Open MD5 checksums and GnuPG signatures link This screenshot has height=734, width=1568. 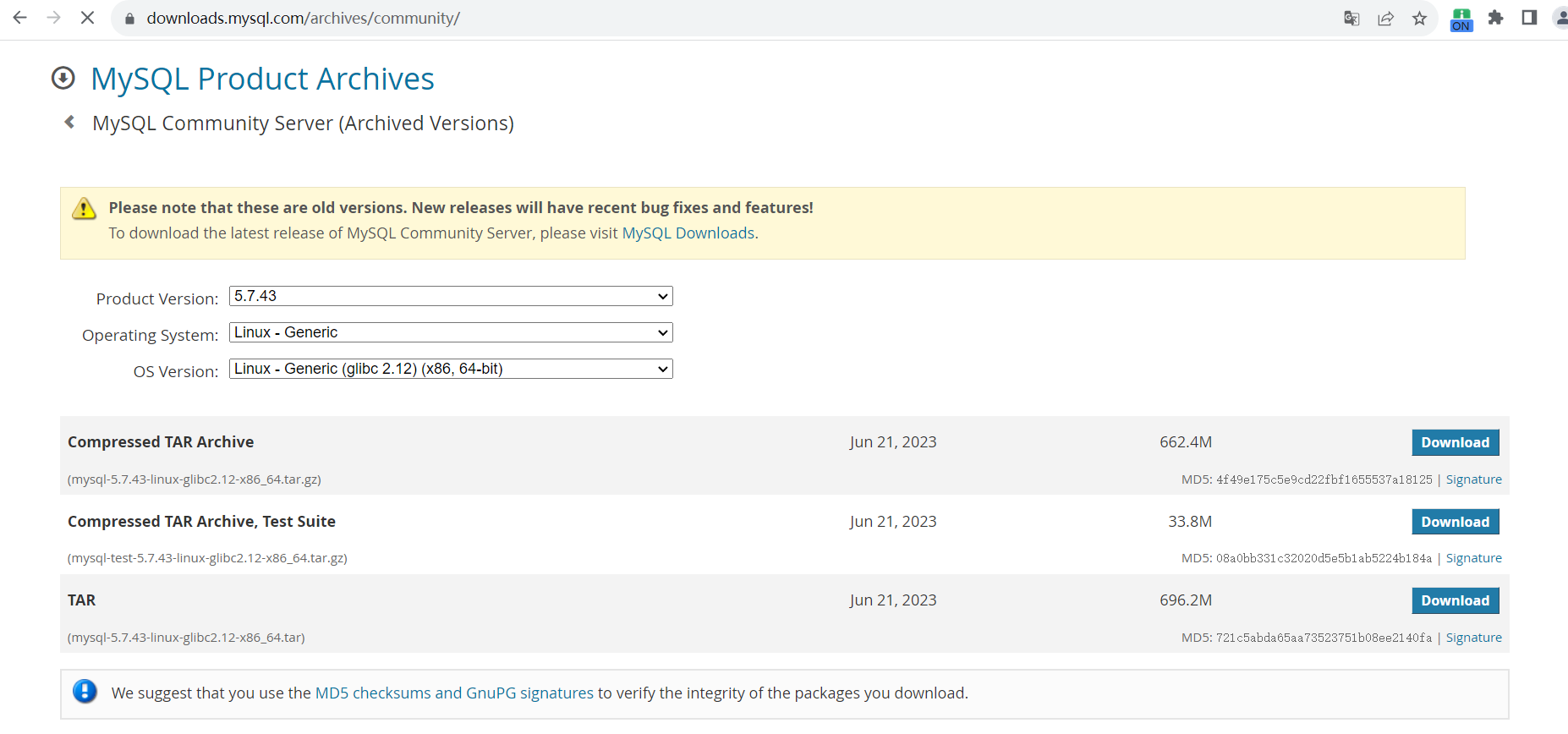coord(454,693)
